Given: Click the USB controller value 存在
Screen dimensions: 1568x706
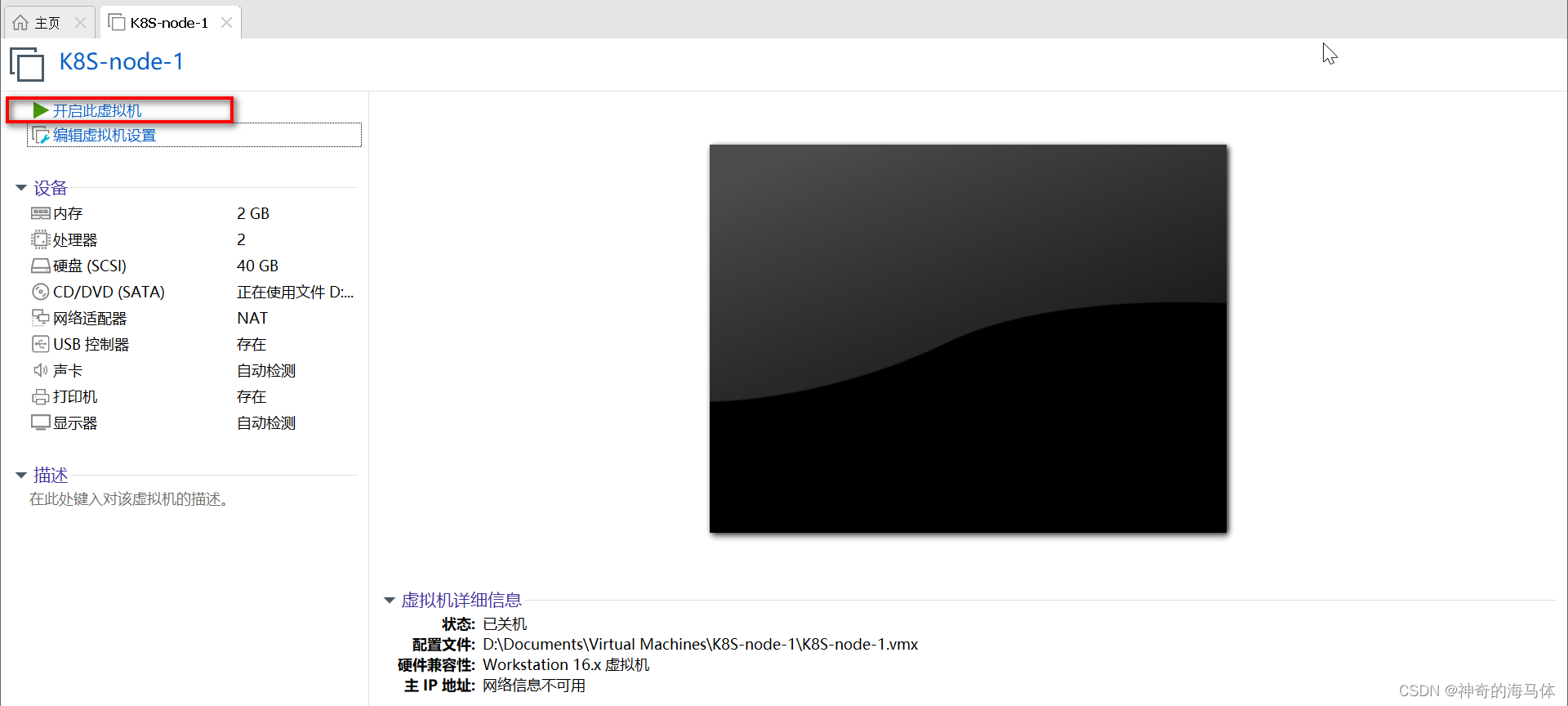Looking at the screenshot, I should tap(252, 344).
